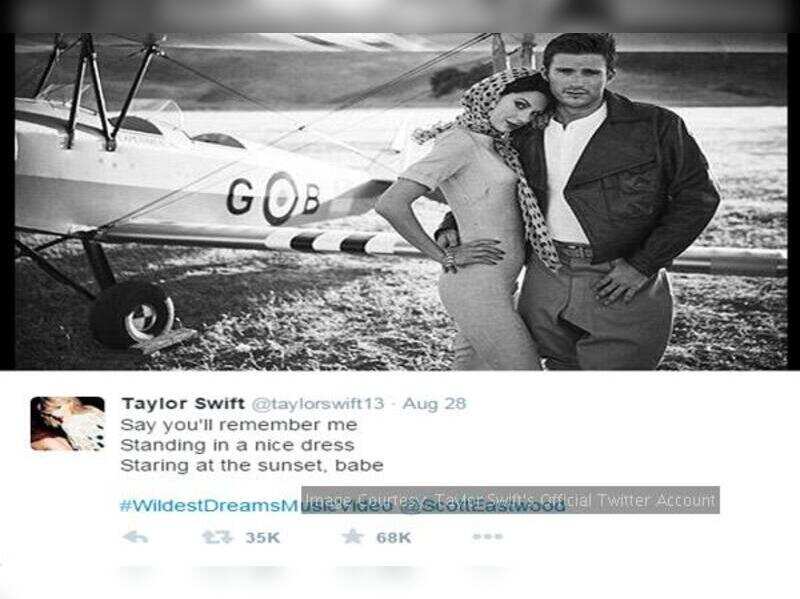Click the biplane's landing wheel in photo
This screenshot has height=599, width=800.
(x=134, y=316)
